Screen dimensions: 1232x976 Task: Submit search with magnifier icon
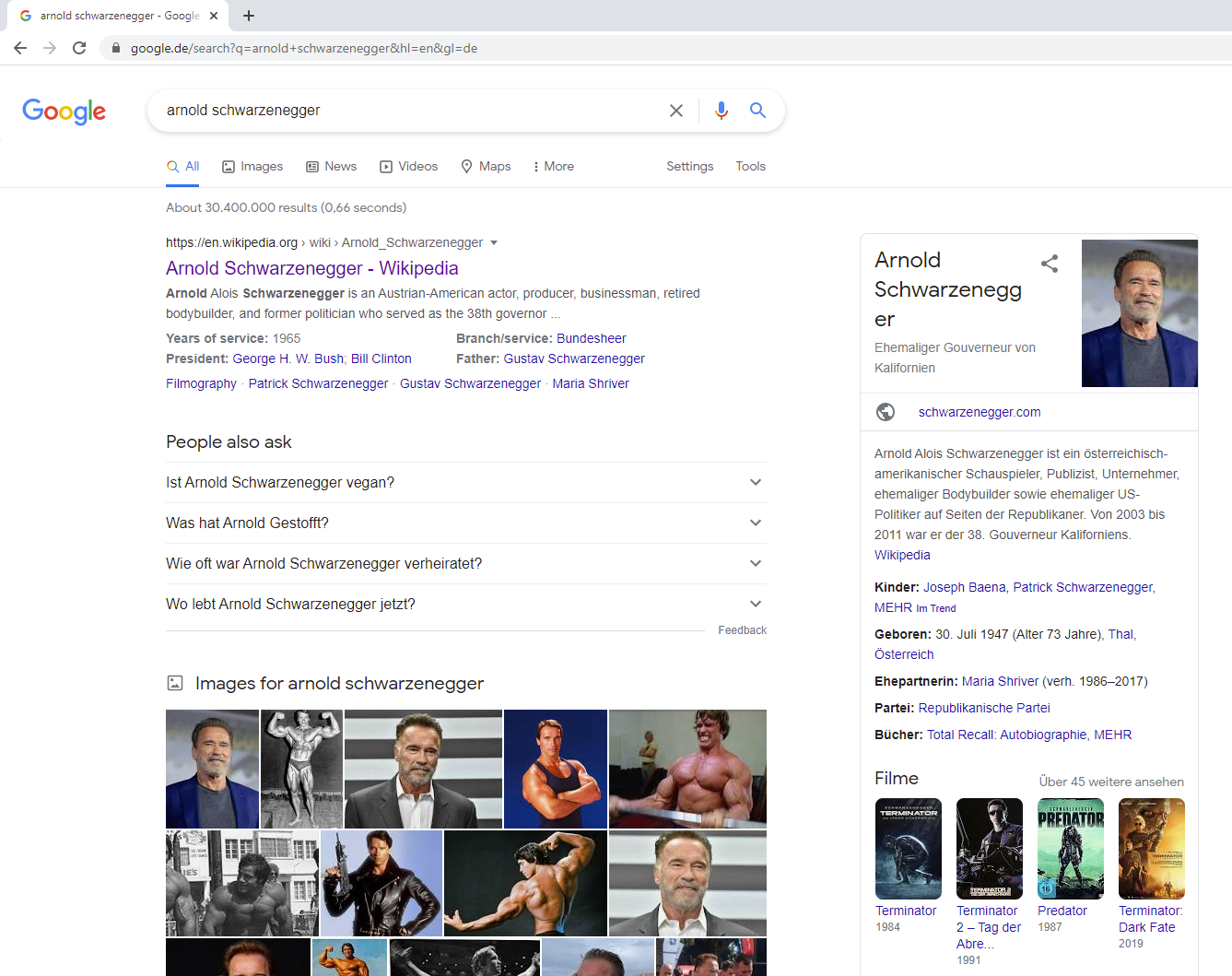click(757, 111)
